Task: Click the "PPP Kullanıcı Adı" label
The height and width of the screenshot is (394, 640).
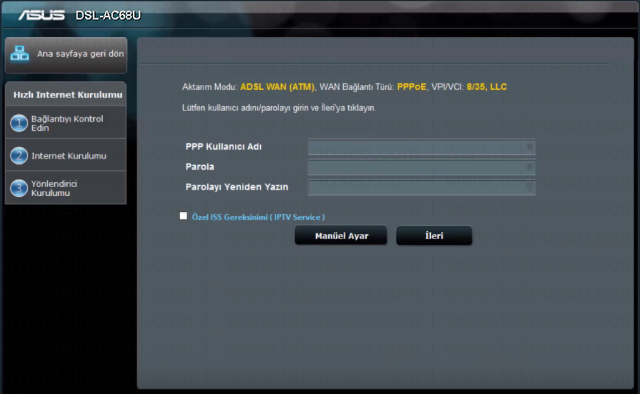Action: tap(224, 147)
